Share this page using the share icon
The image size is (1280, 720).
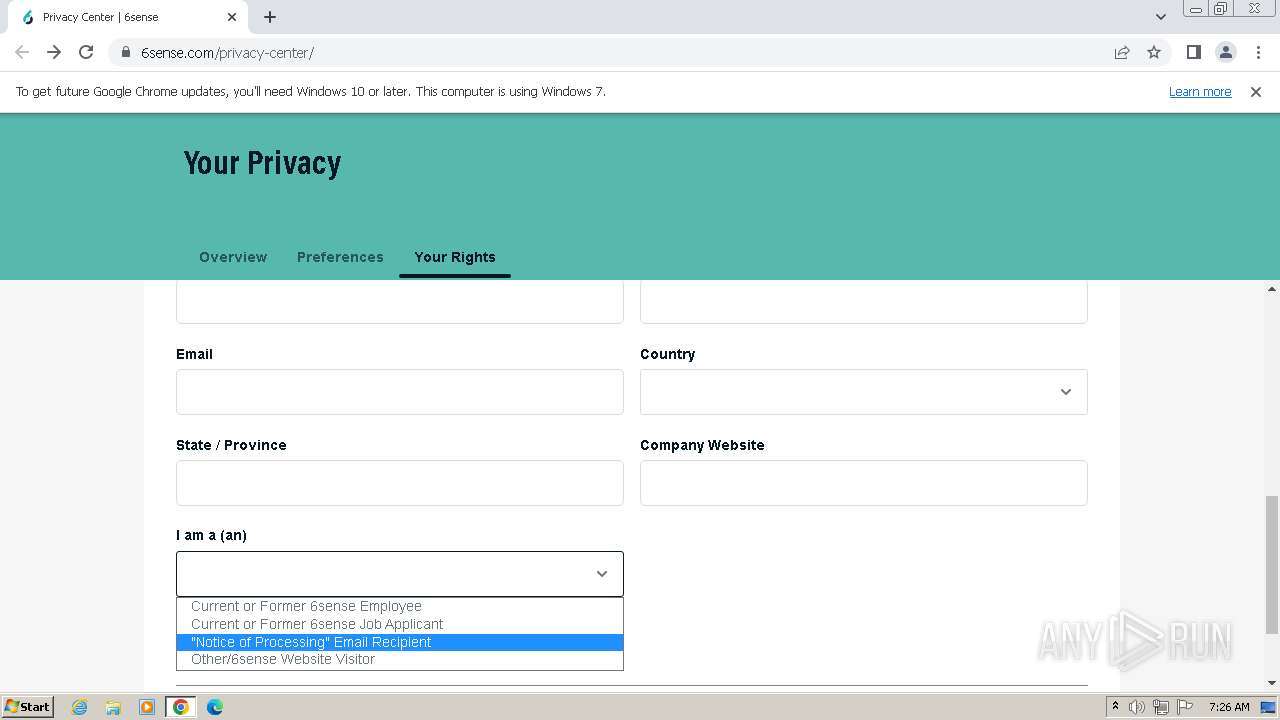(x=1122, y=52)
